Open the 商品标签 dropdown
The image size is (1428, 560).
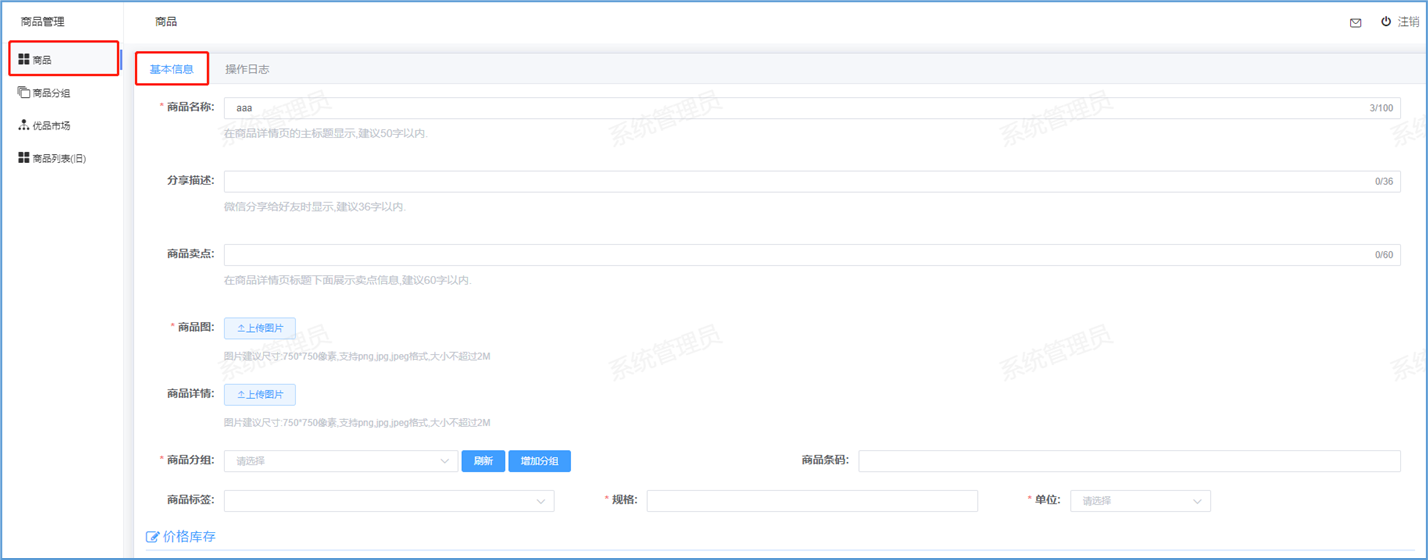pyautogui.click(x=389, y=501)
